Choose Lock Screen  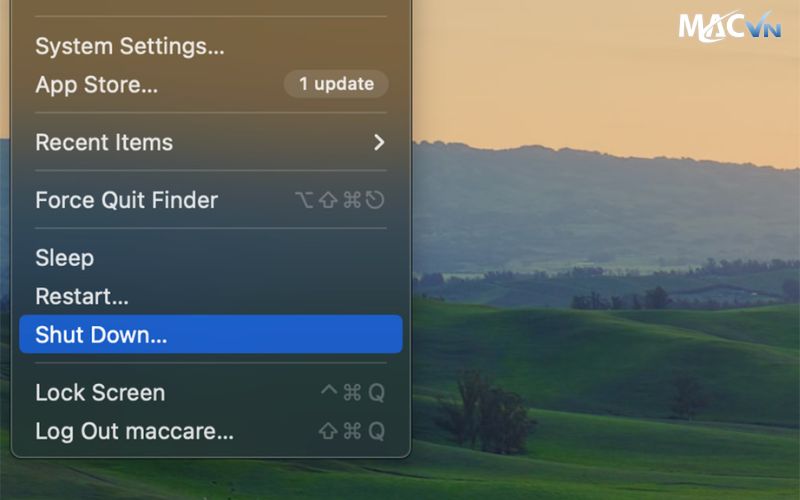coord(211,392)
